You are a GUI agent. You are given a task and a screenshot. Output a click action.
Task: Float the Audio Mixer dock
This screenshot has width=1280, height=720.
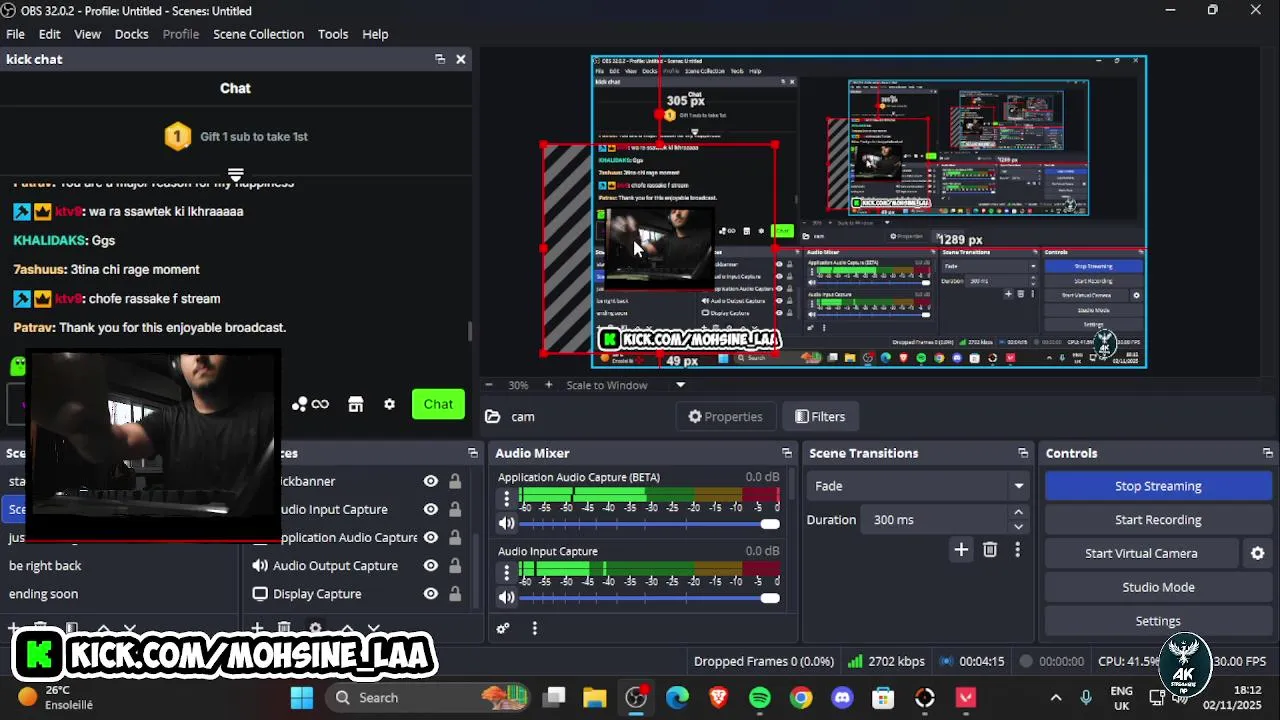[787, 453]
